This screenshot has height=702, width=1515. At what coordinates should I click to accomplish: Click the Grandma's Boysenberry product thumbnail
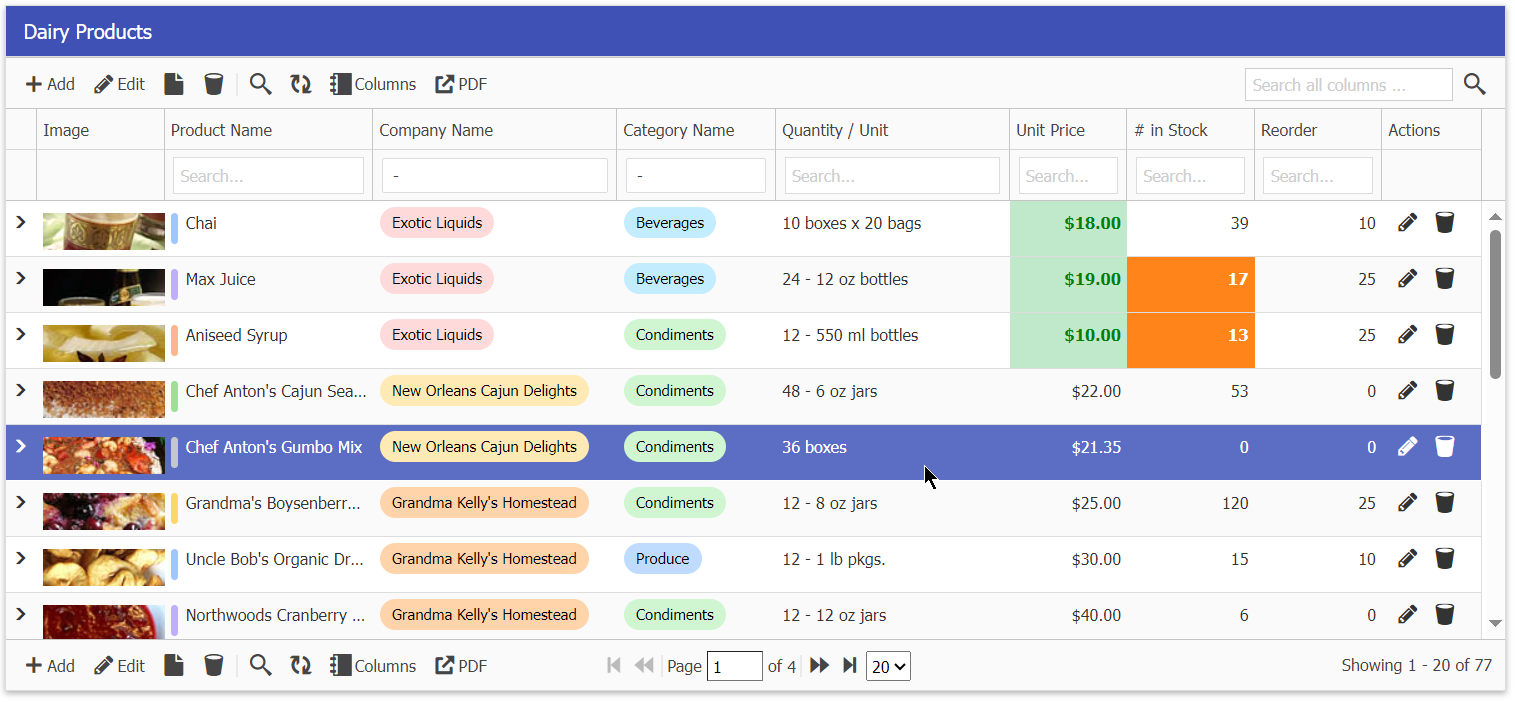pos(103,510)
